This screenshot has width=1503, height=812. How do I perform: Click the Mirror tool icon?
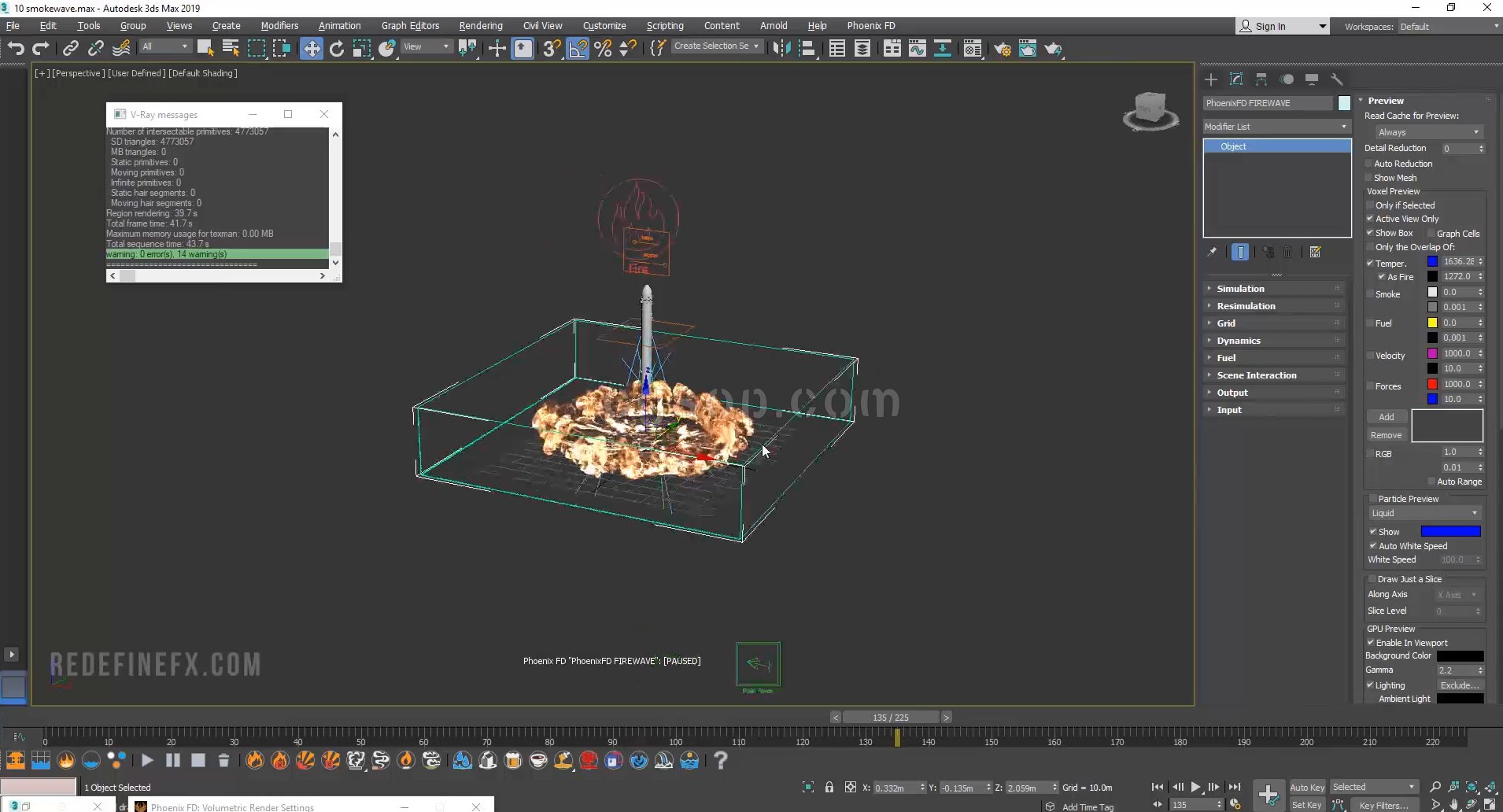click(781, 49)
